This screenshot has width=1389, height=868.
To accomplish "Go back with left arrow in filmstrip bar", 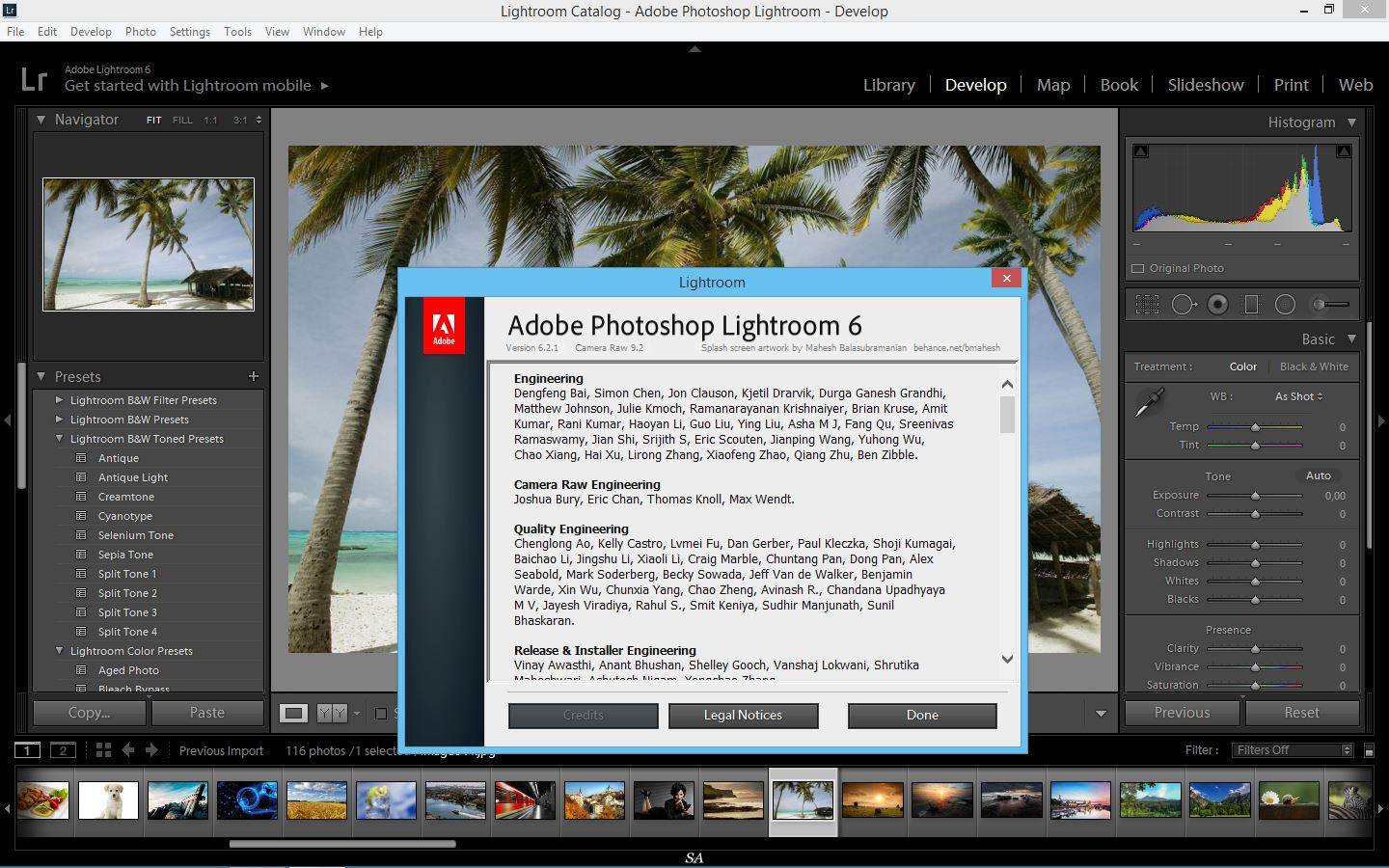I will click(127, 749).
